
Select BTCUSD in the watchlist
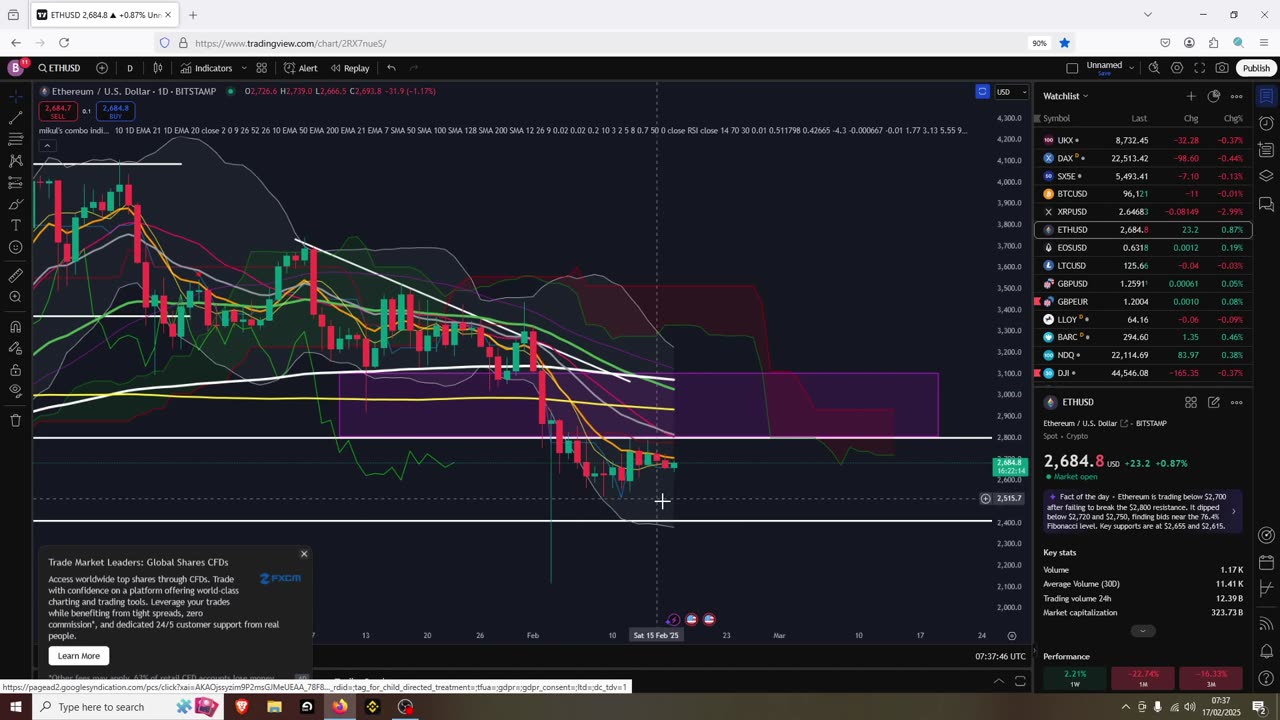[x=1142, y=194]
